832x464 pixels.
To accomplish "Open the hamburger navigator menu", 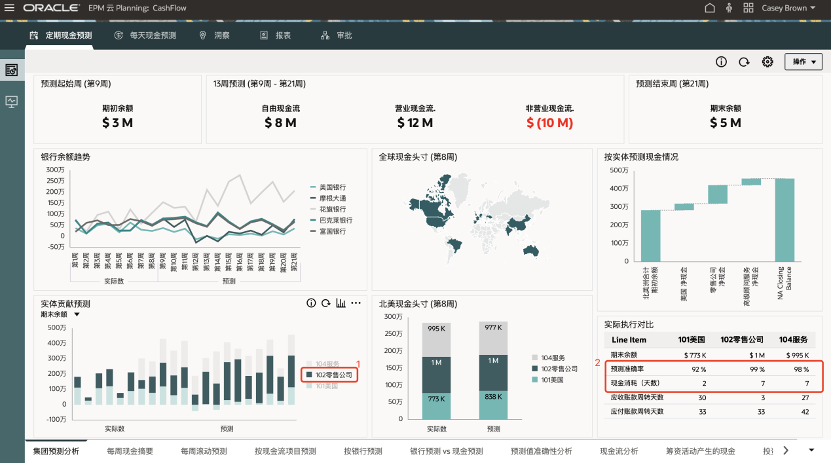I will (11, 8).
